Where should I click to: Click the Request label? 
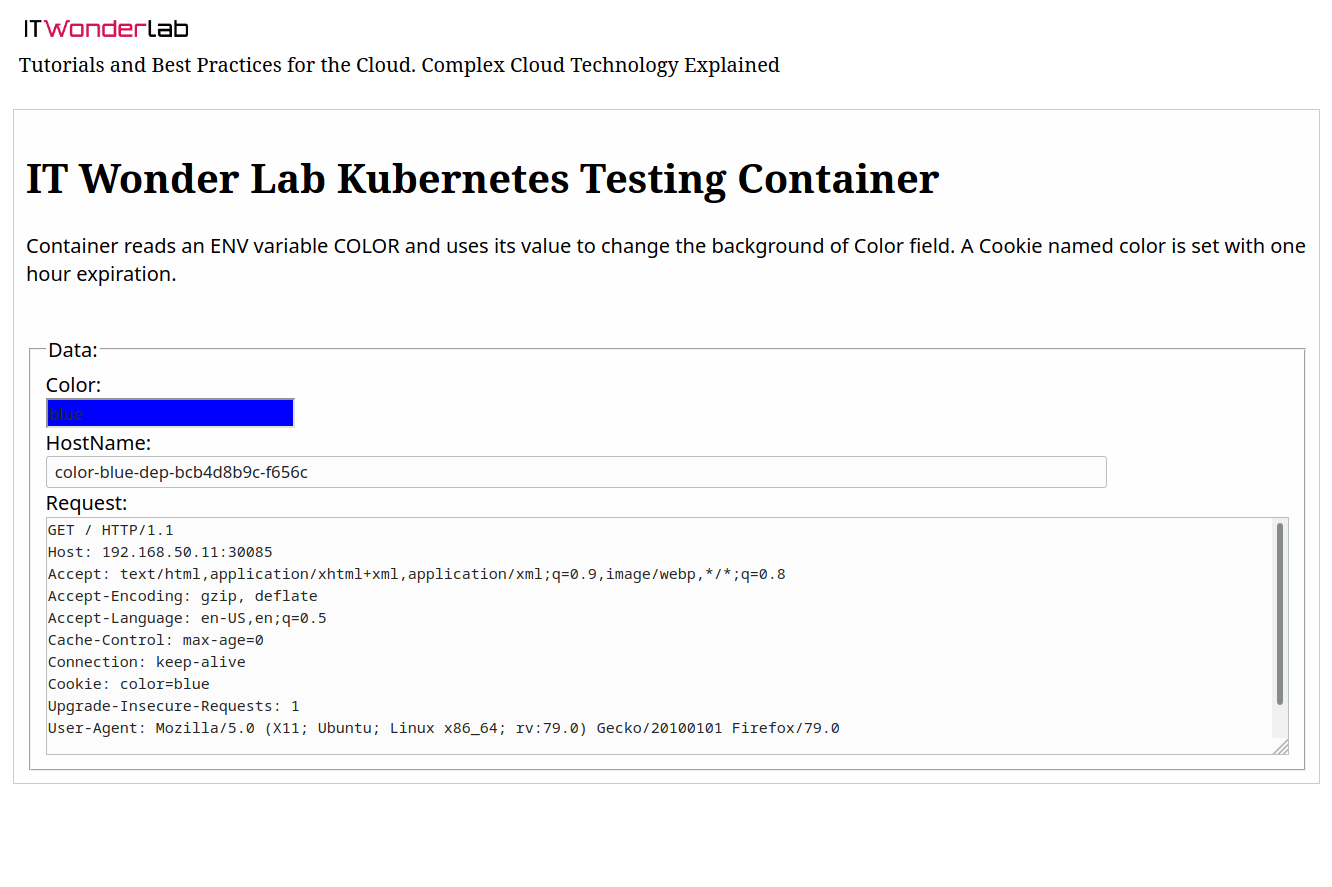[87, 503]
